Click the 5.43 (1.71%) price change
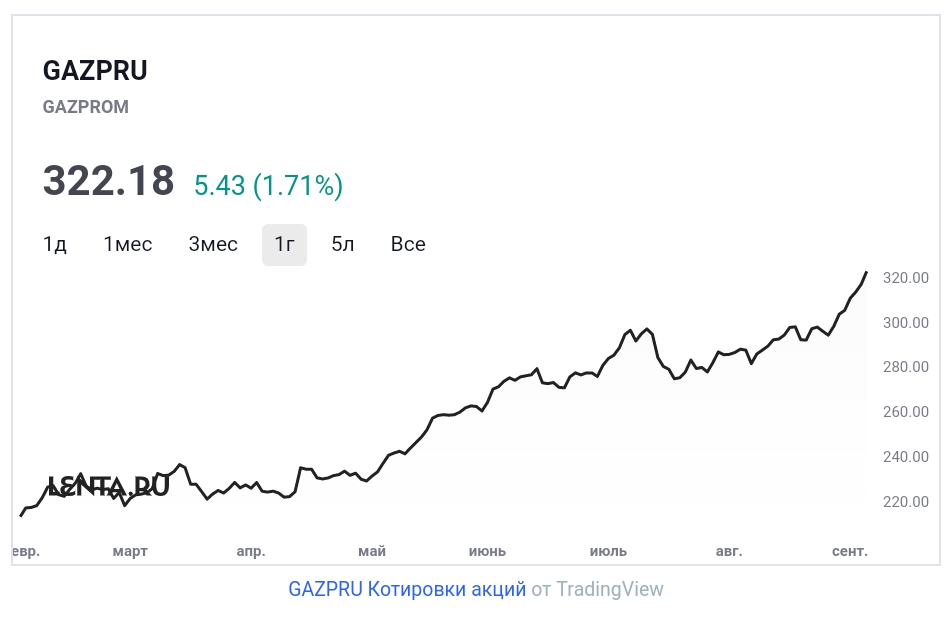Screen dimensions: 951x625 tap(268, 185)
